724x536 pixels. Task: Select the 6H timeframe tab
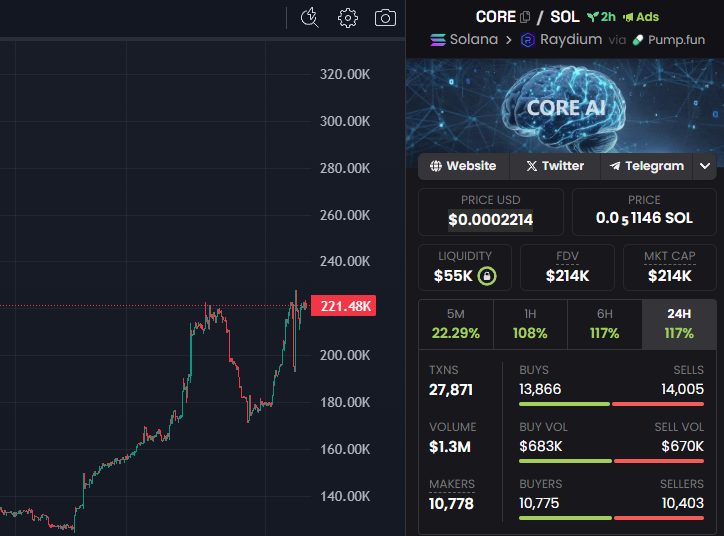(604, 324)
